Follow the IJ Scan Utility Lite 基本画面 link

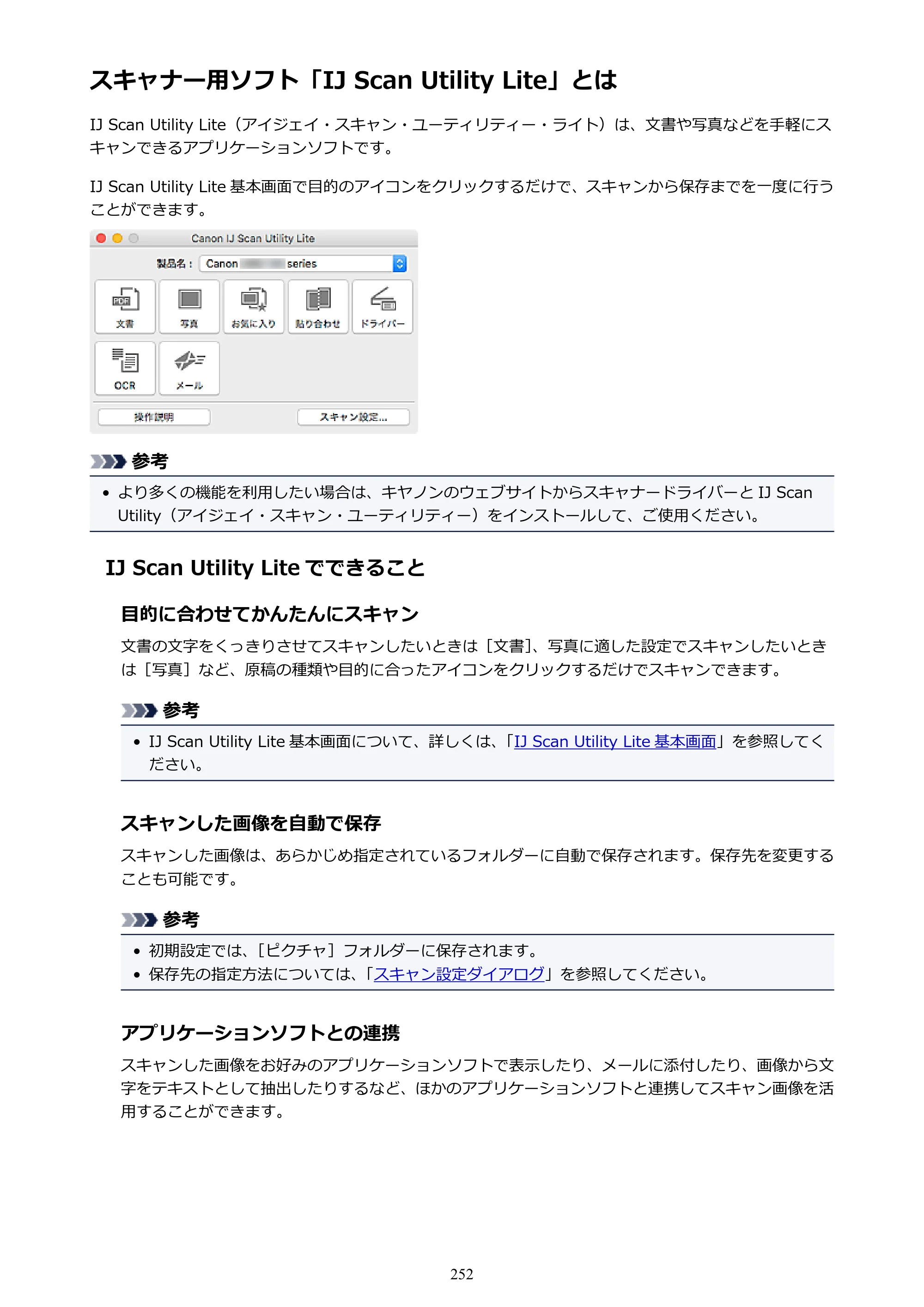click(x=615, y=742)
